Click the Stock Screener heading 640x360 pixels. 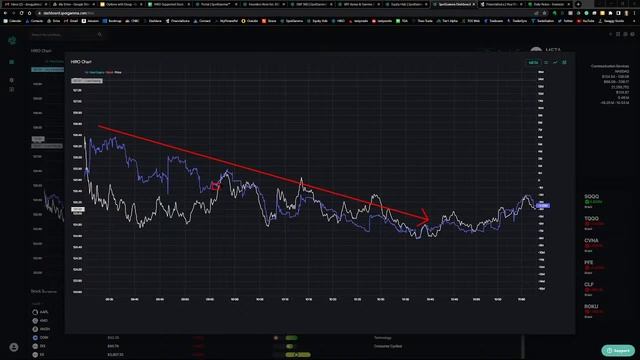click(x=44, y=291)
